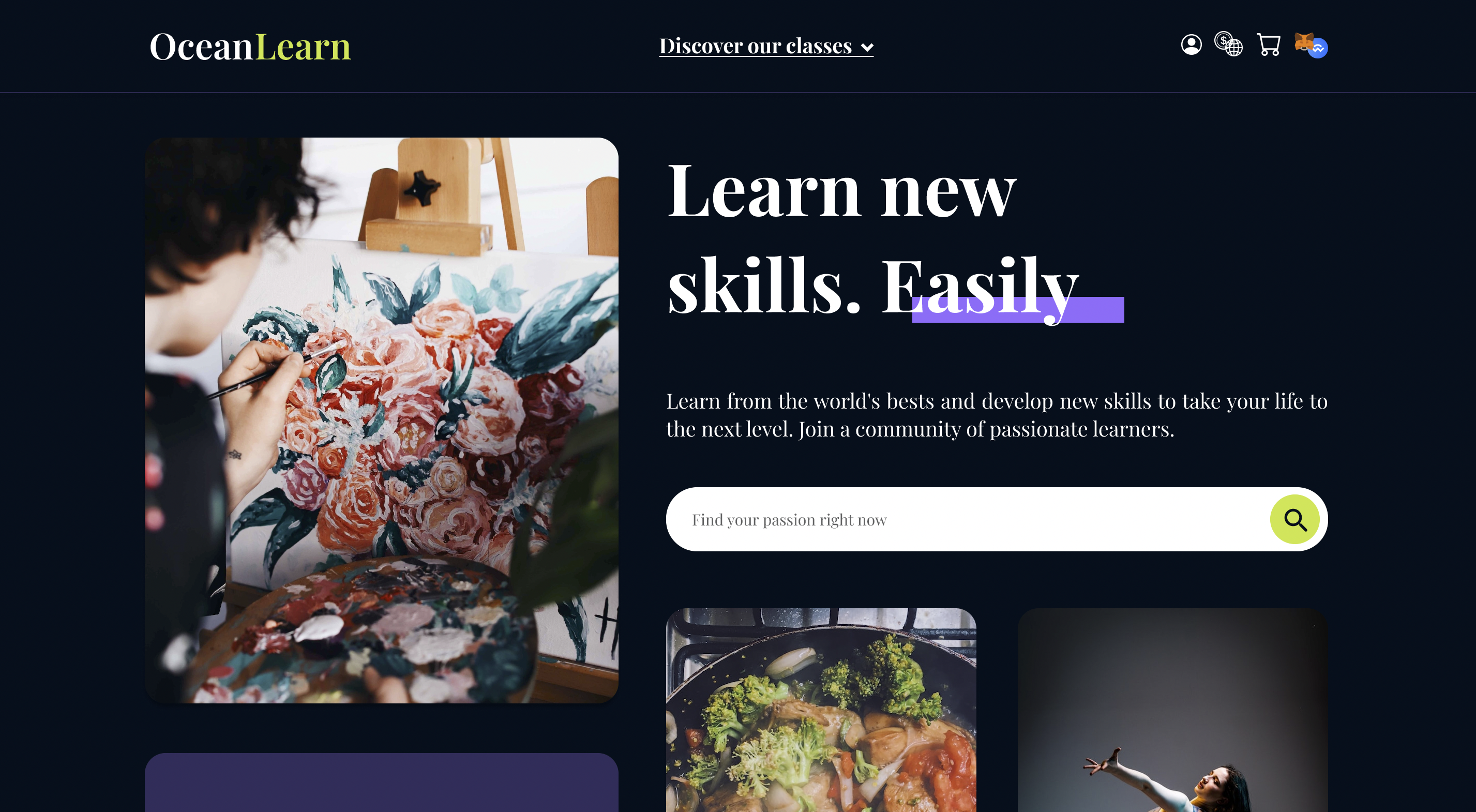1476x812 pixels.
Task: Open the currency and language globe icon
Action: coord(1228,44)
